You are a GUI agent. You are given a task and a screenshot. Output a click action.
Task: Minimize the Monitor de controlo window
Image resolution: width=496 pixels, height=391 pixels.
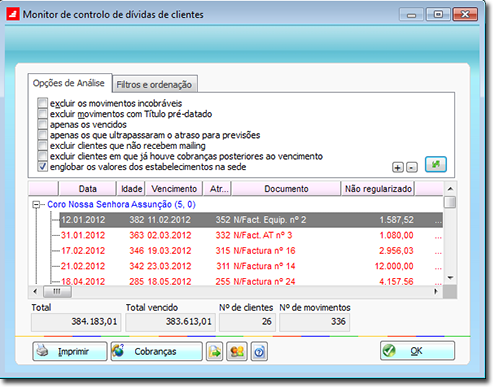coord(411,15)
